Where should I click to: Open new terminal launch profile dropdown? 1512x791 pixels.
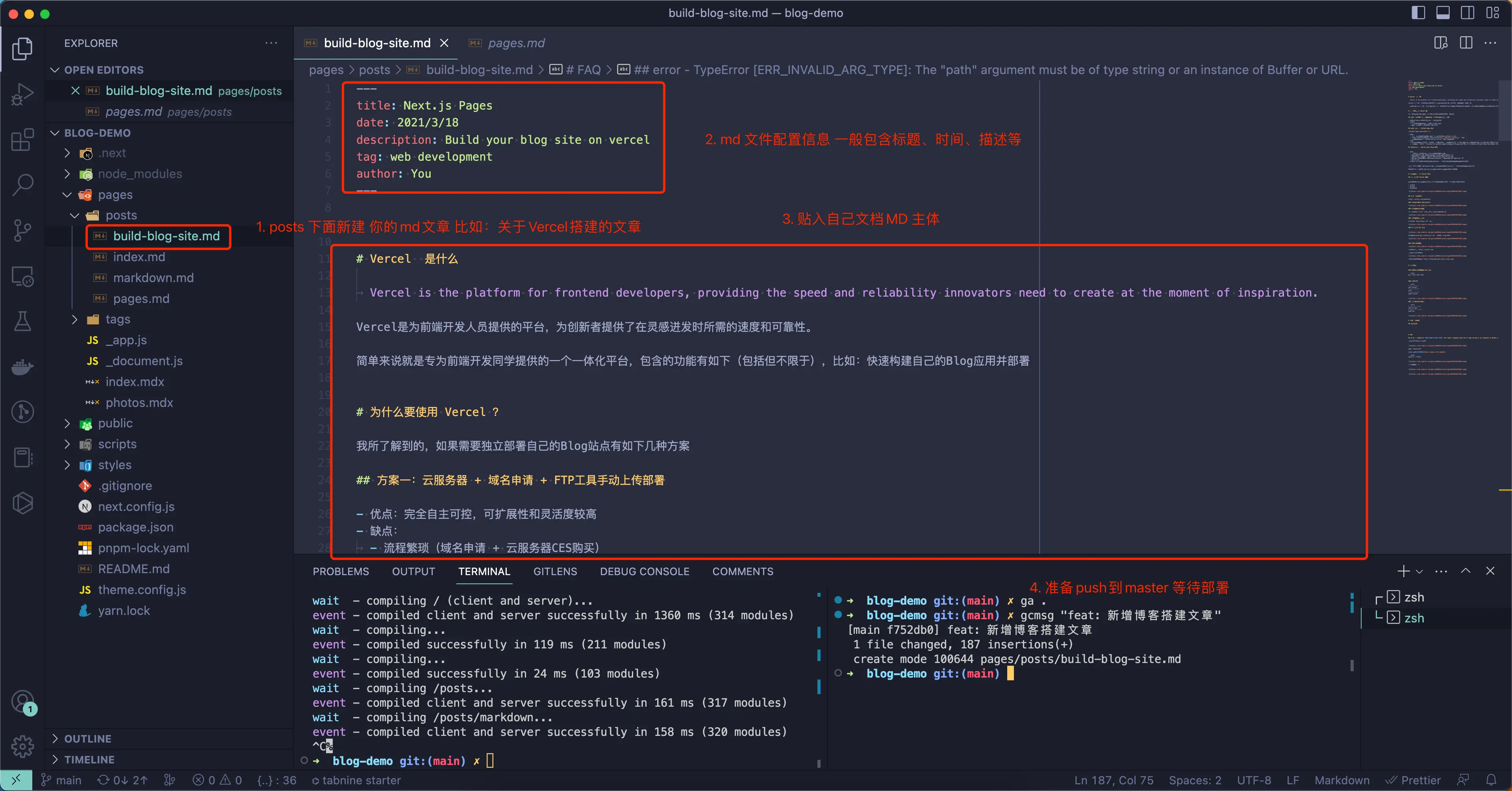point(1419,571)
